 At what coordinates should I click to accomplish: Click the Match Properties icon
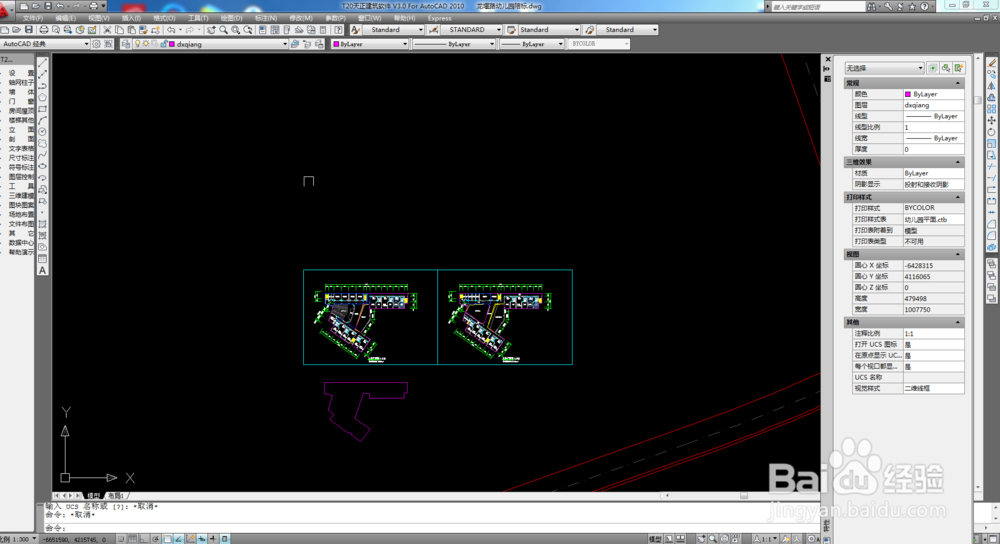click(x=143, y=30)
